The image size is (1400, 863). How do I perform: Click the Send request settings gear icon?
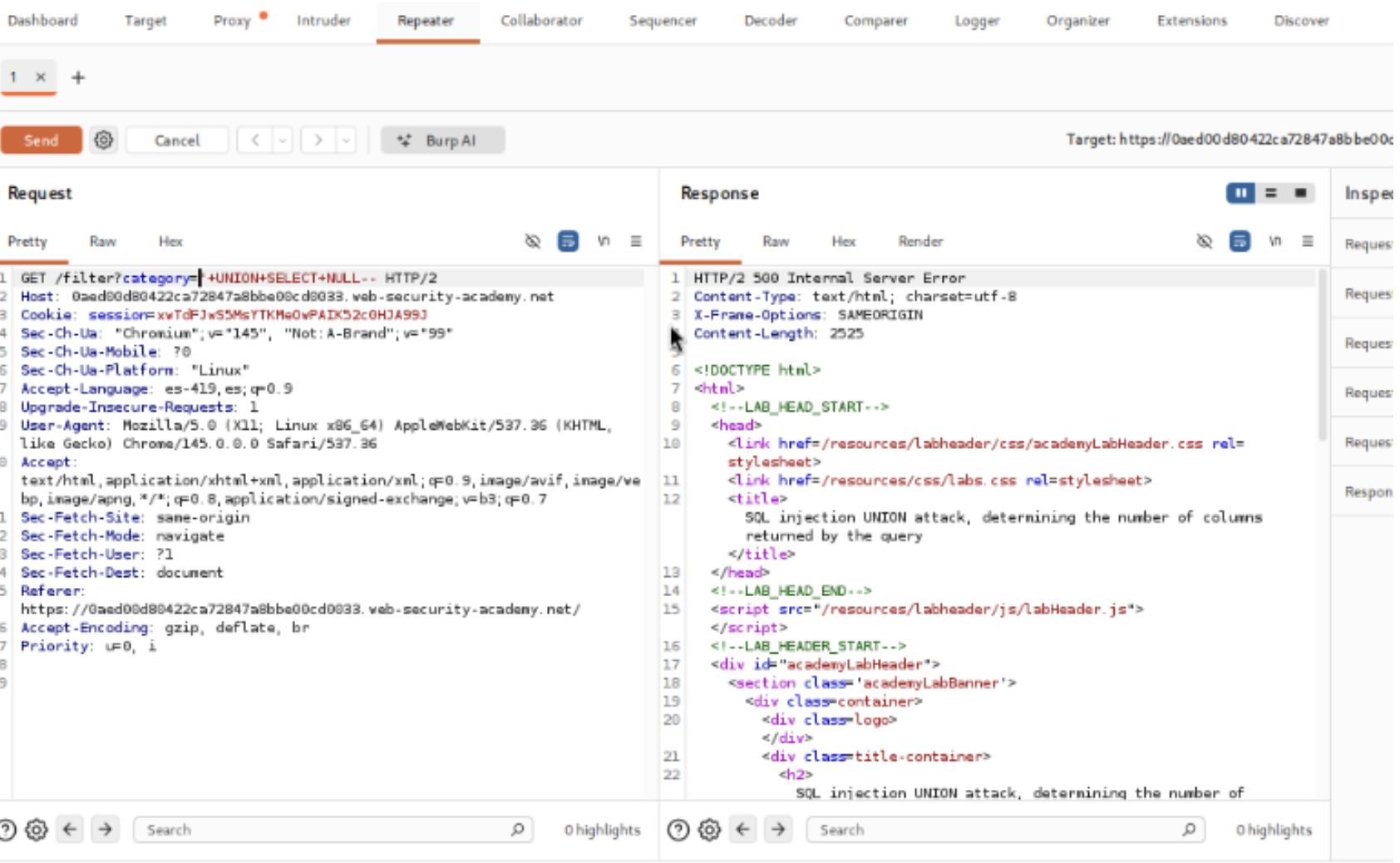(104, 141)
